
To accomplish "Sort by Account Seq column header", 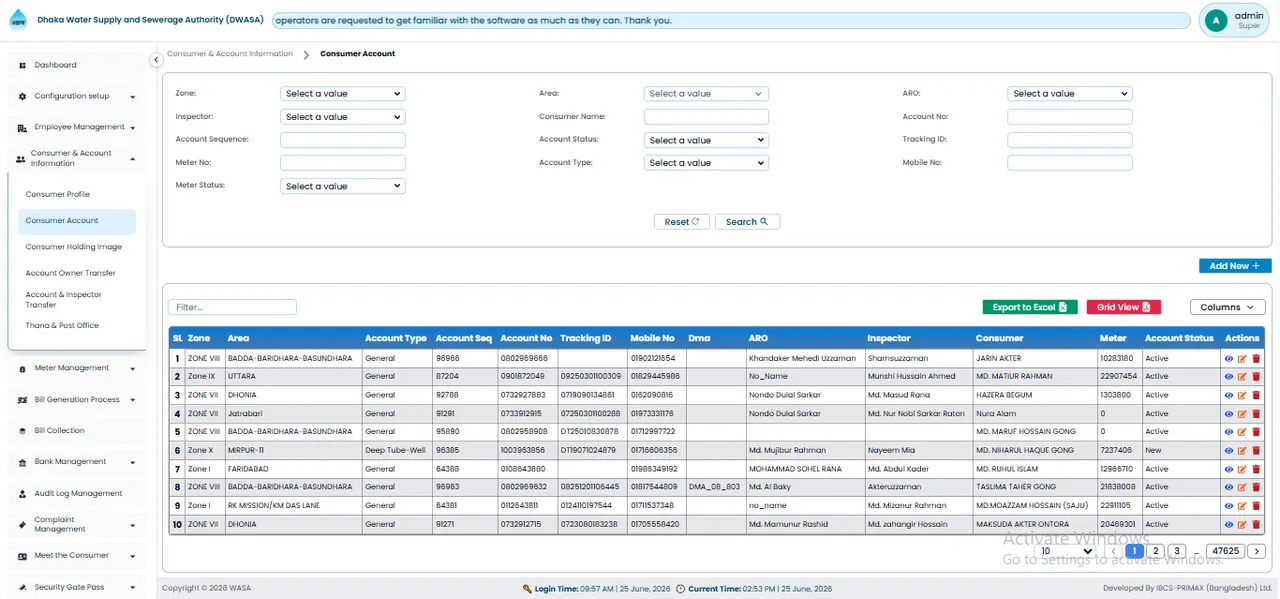I will pyautogui.click(x=464, y=338).
